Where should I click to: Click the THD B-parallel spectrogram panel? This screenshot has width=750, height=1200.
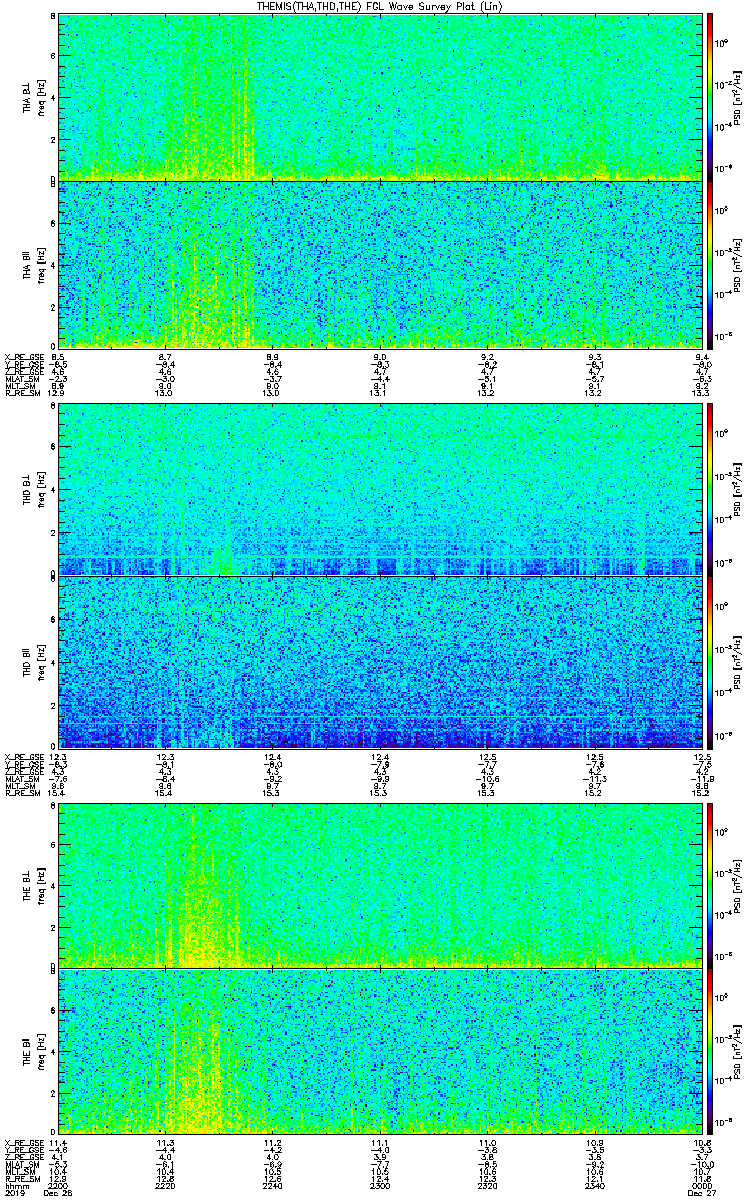click(x=380, y=662)
